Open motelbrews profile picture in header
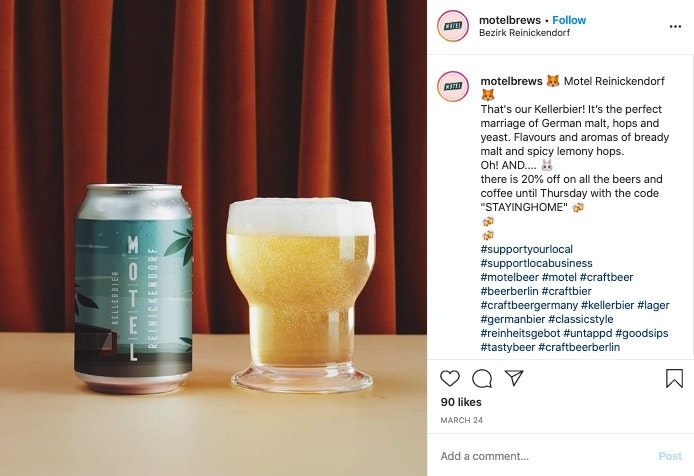The height and width of the screenshot is (476, 694). click(x=452, y=26)
